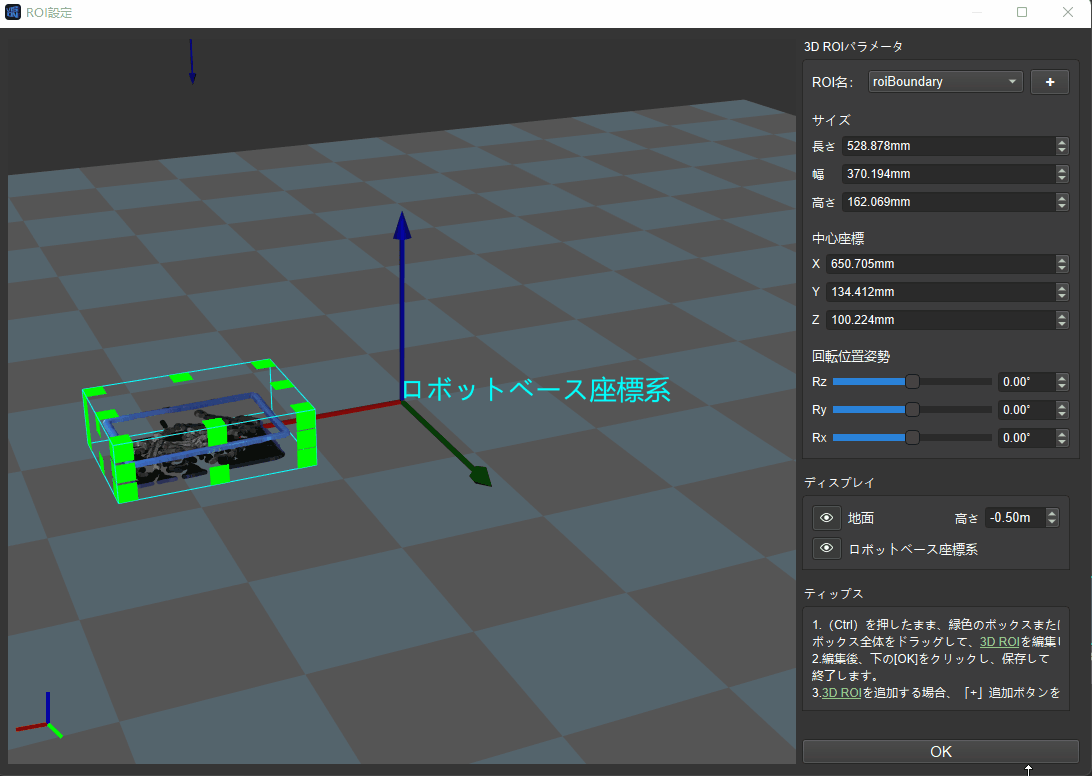Click the X 650.705mm center field
The height and width of the screenshot is (776, 1092).
coord(940,263)
